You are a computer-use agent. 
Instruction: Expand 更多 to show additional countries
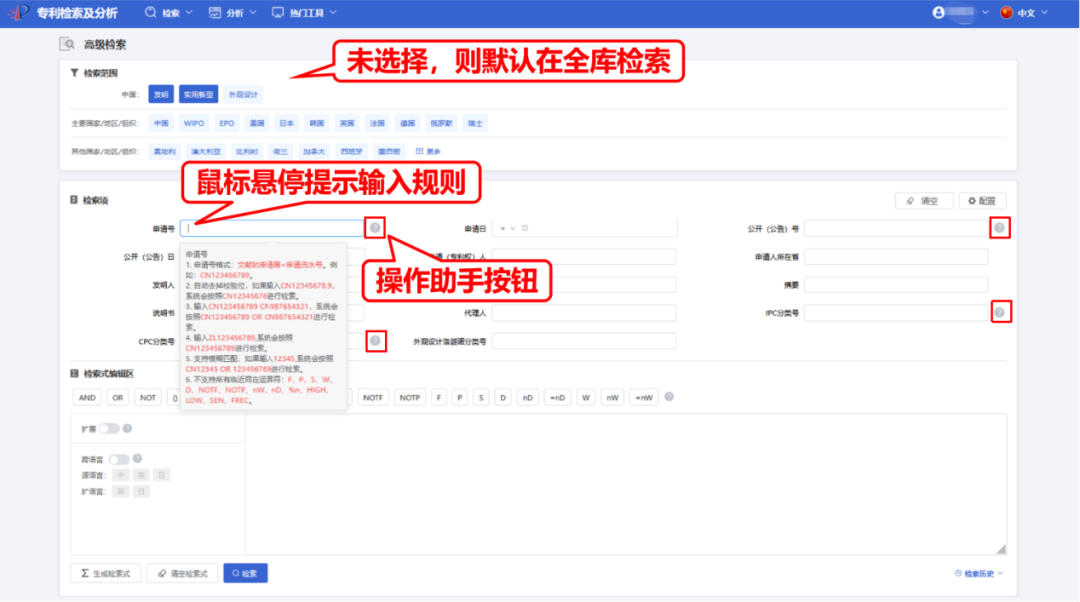(x=429, y=150)
